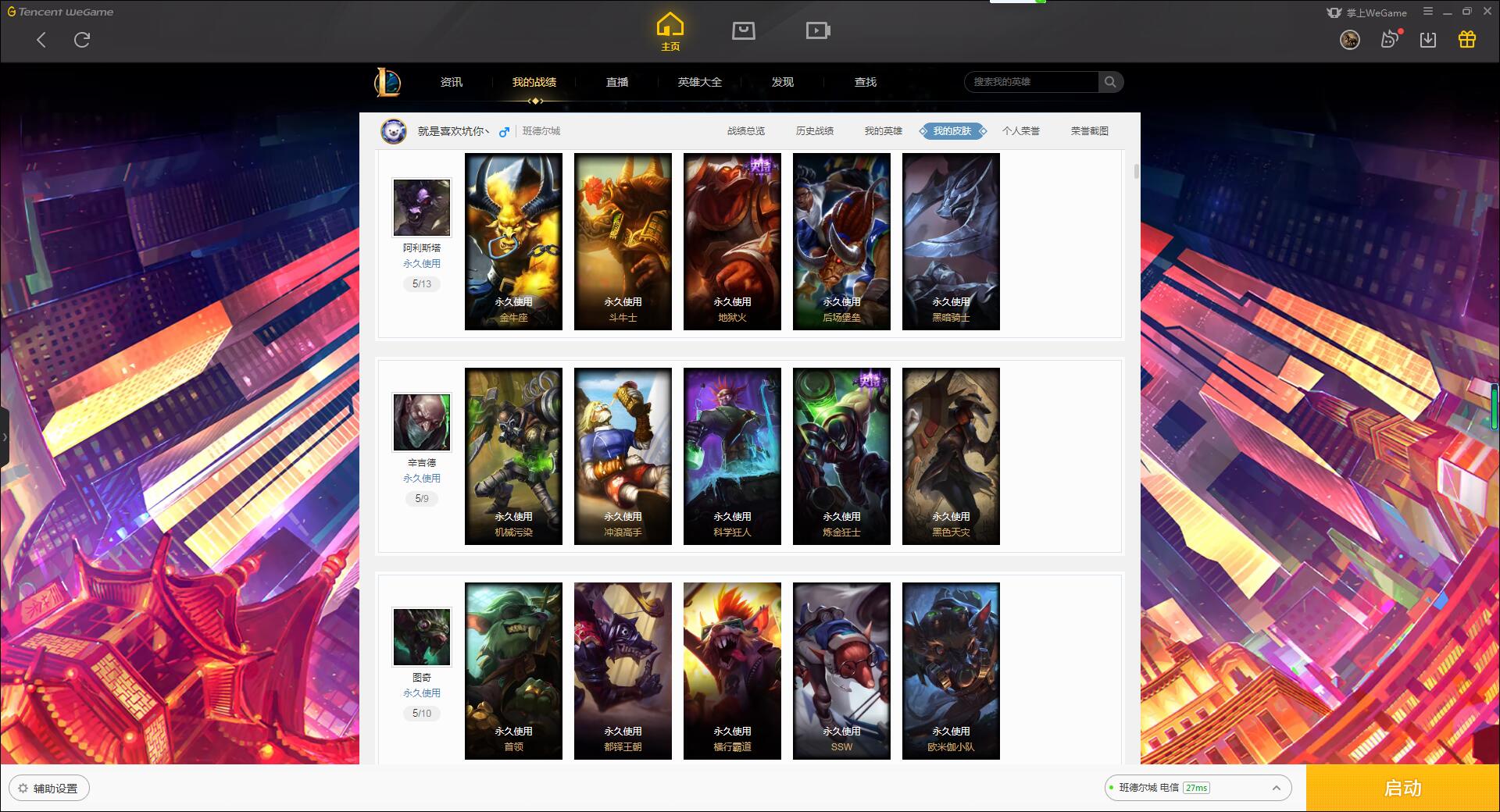The image size is (1500, 812).
Task: Open the store bag icon in top bar
Action: [743, 30]
